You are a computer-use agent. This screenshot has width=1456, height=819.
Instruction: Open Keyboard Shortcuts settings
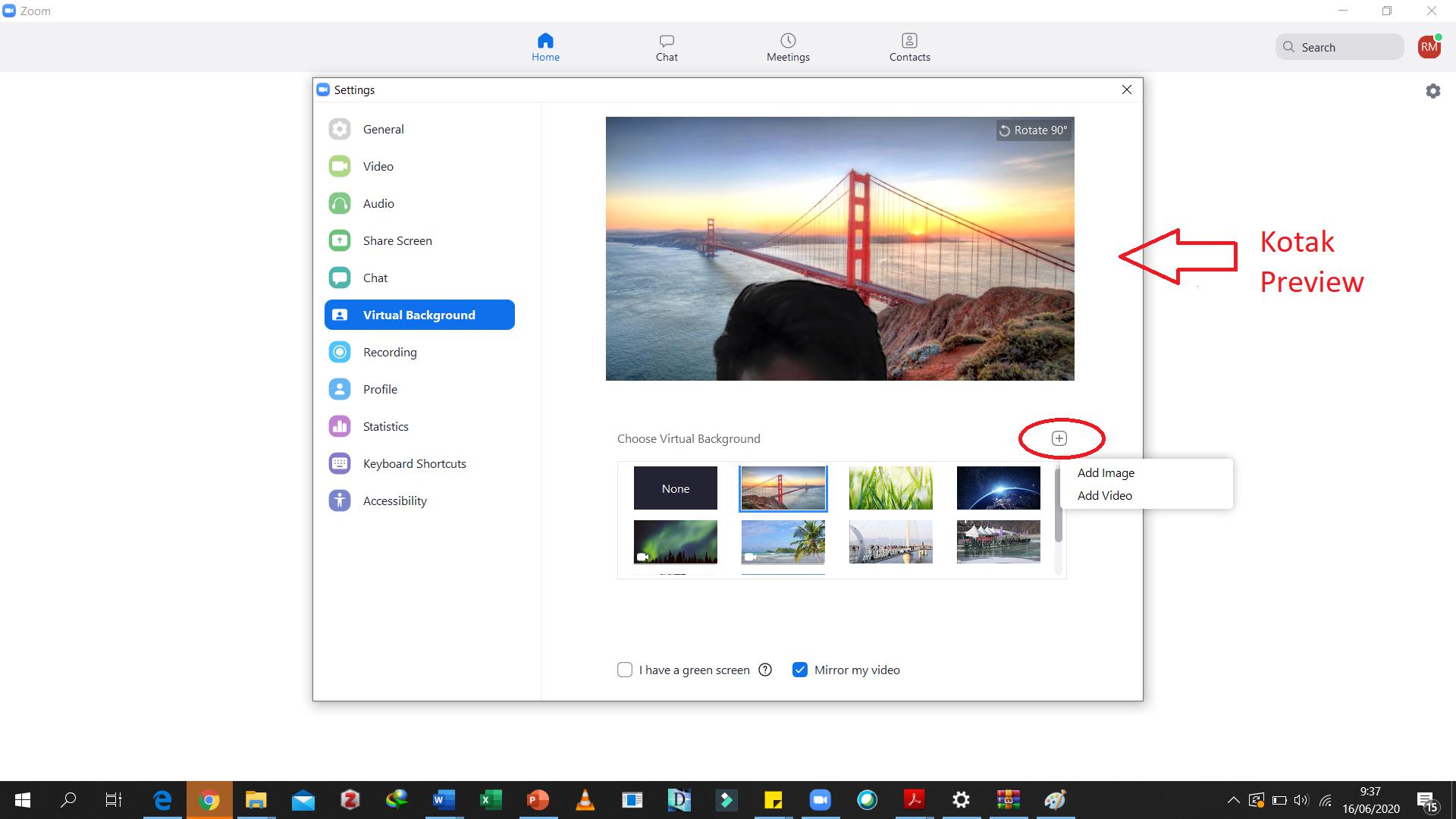click(414, 463)
